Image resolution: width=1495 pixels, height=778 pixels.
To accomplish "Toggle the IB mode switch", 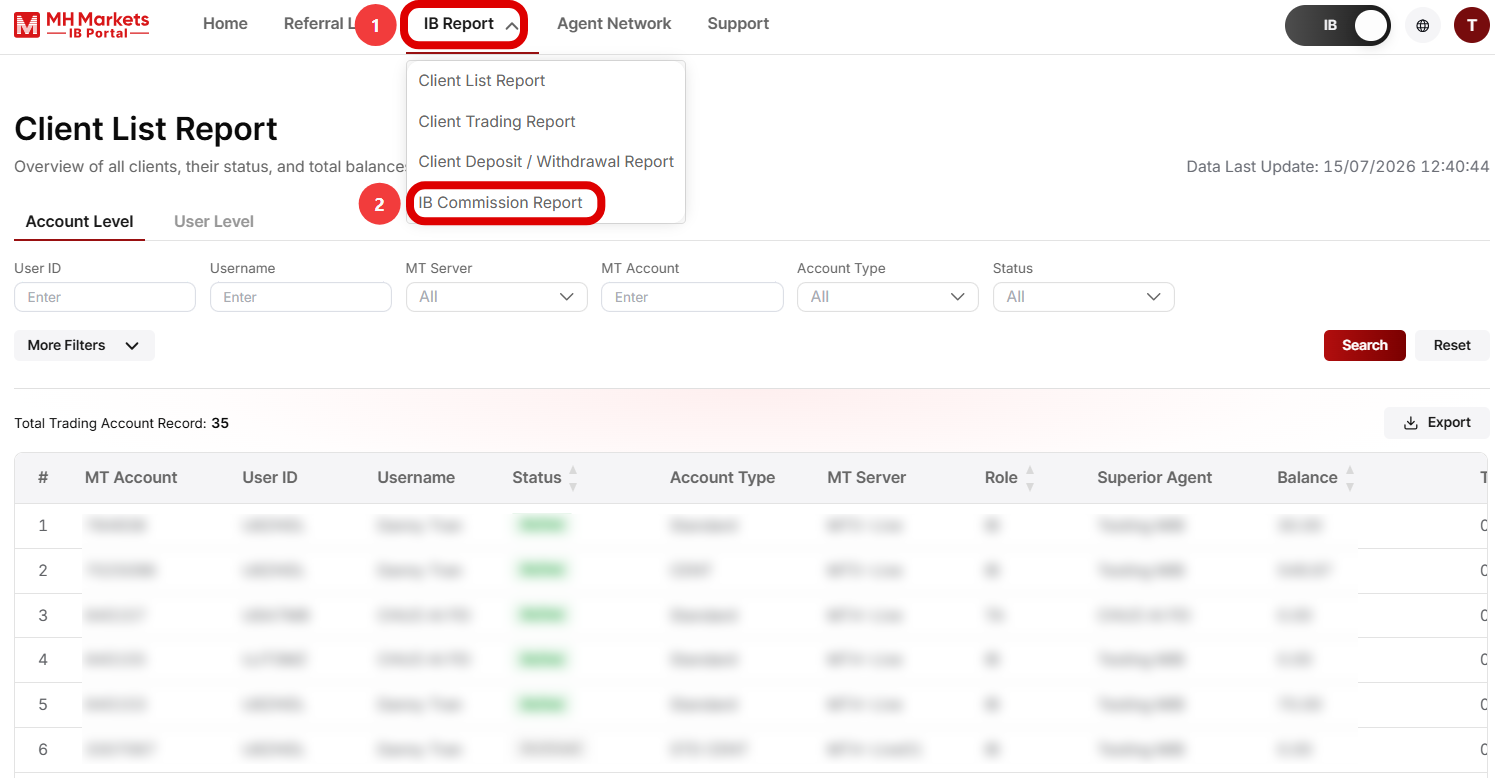I will coord(1337,25).
